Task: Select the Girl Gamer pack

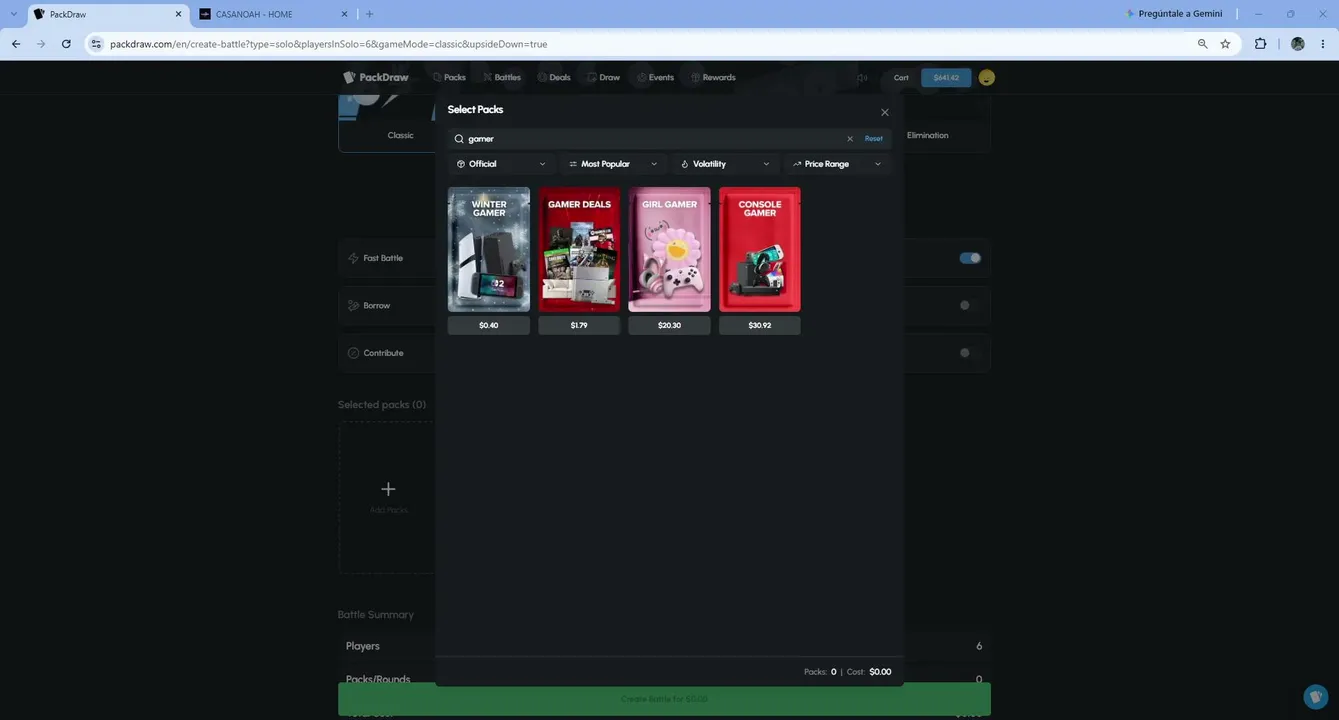Action: pos(669,249)
